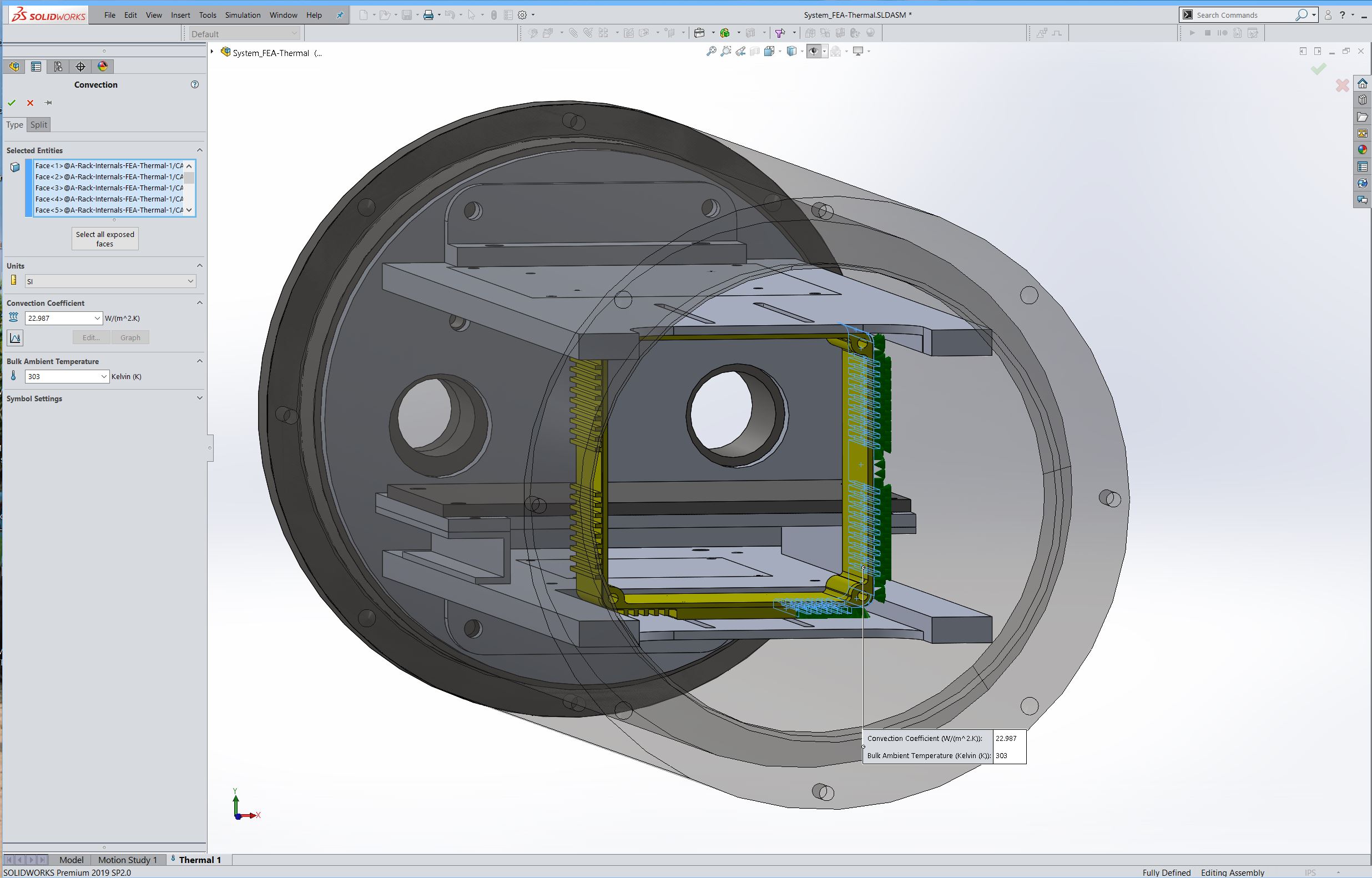Screen dimensions: 1372x878
Task: Open the Tools menu
Action: pos(208,16)
